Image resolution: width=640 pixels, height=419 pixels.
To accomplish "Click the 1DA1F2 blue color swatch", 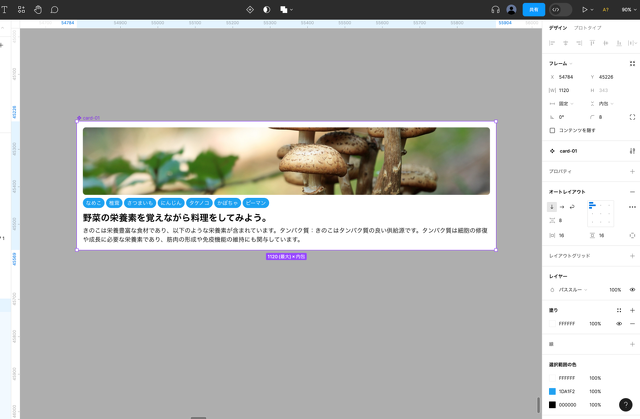I will point(552,391).
